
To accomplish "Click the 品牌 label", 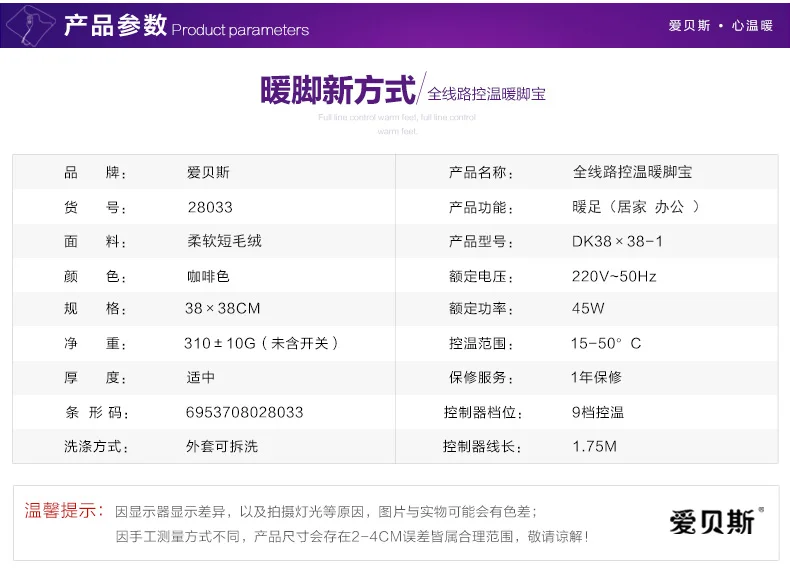I will click(x=95, y=173).
